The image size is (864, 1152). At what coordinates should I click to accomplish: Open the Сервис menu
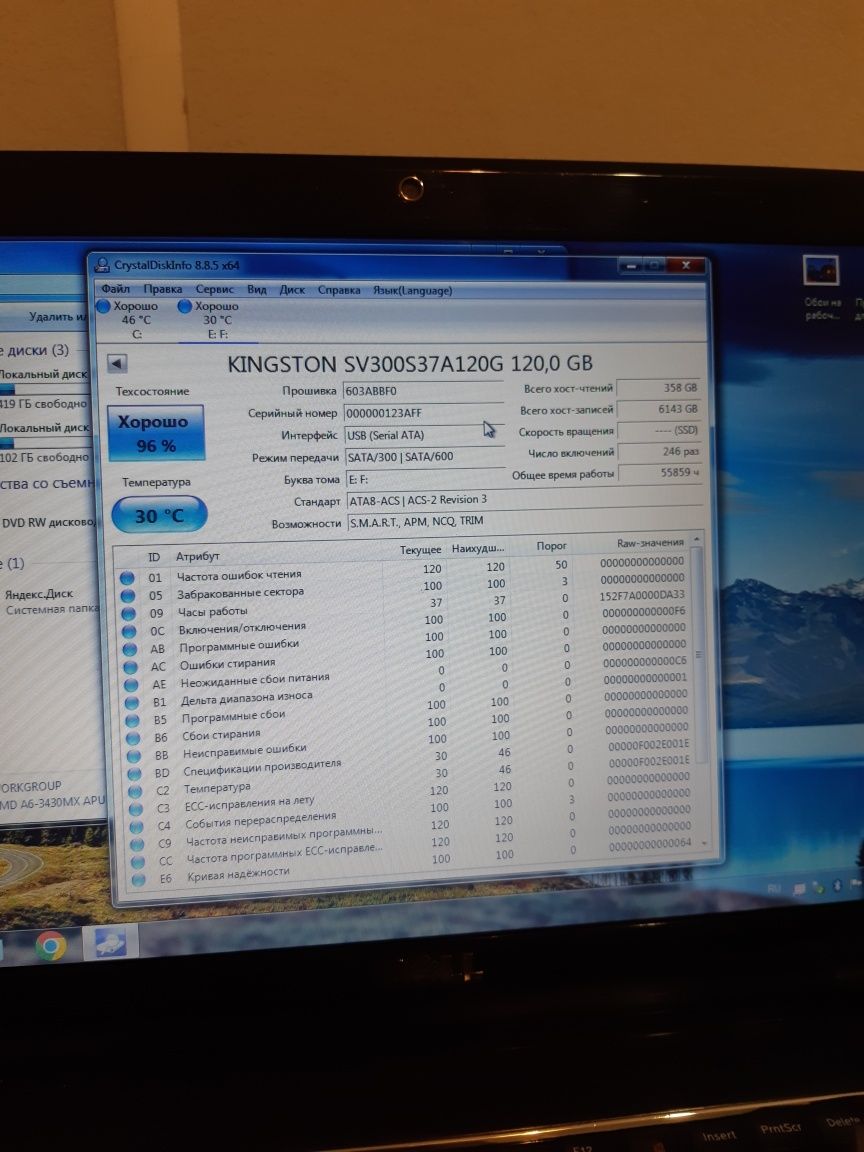(x=215, y=289)
